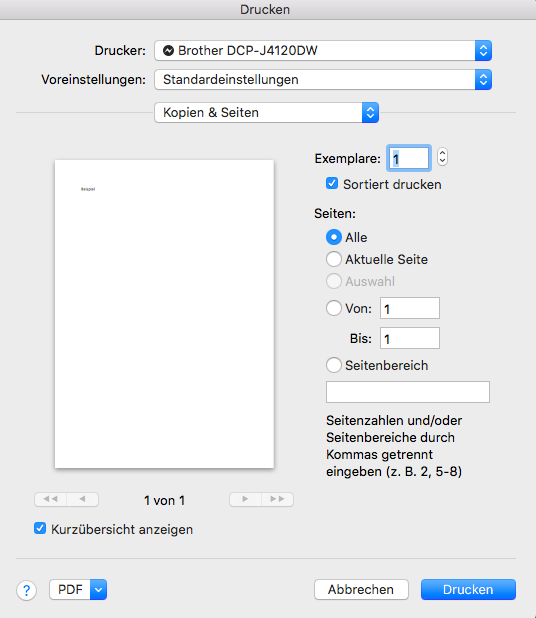Open the Drucker printer dropdown
The image size is (536, 618).
323,50
